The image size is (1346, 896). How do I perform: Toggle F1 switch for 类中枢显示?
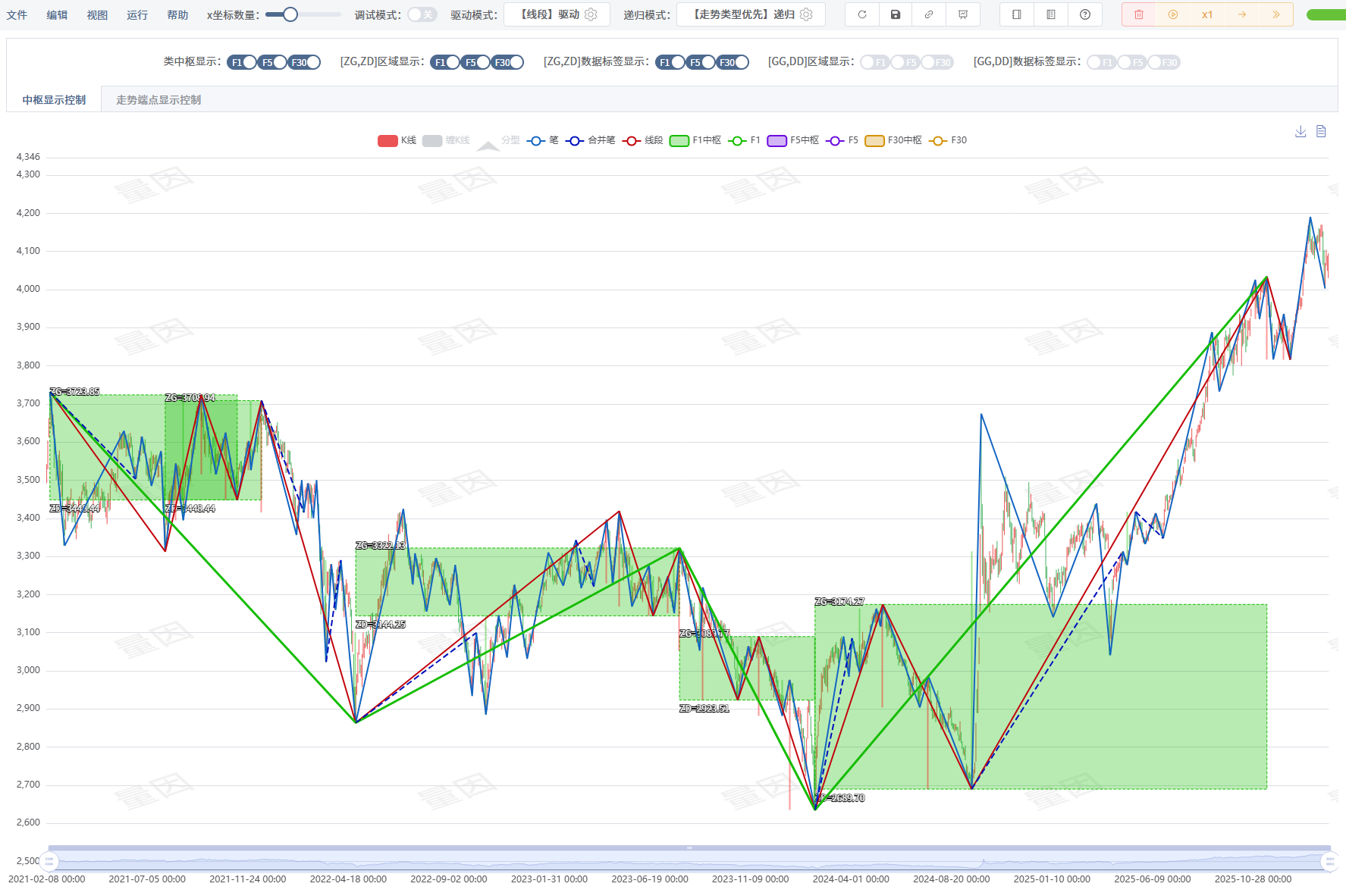click(242, 62)
